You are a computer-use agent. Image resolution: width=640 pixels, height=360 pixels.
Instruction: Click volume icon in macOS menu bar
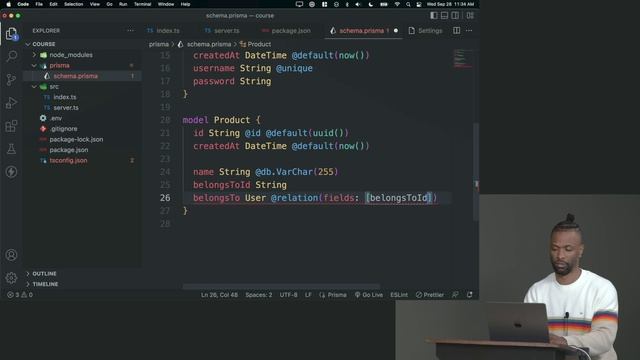pos(358,4)
